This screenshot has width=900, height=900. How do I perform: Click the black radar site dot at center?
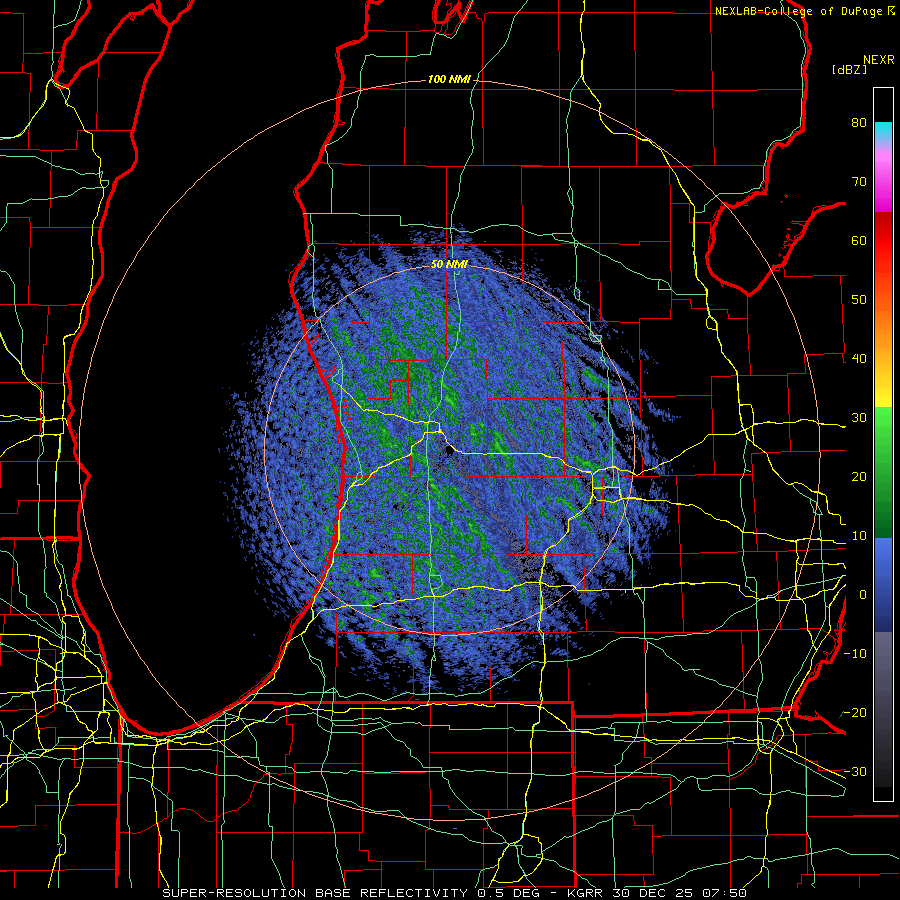(x=450, y=451)
